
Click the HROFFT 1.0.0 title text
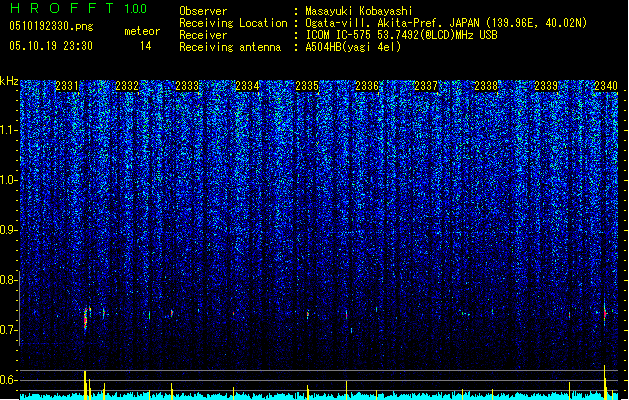79,8
